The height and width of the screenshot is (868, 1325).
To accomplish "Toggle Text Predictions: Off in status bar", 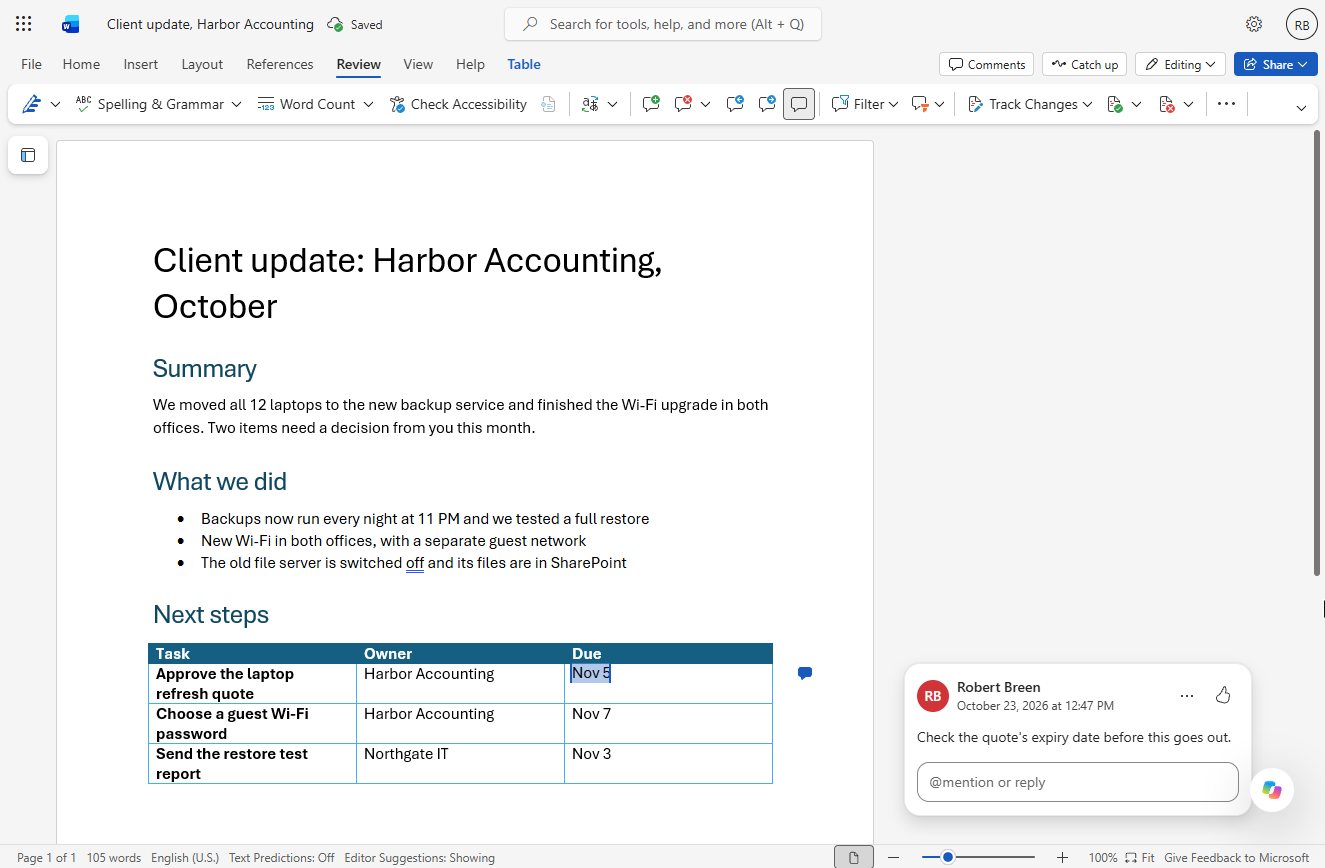I will coord(282,857).
